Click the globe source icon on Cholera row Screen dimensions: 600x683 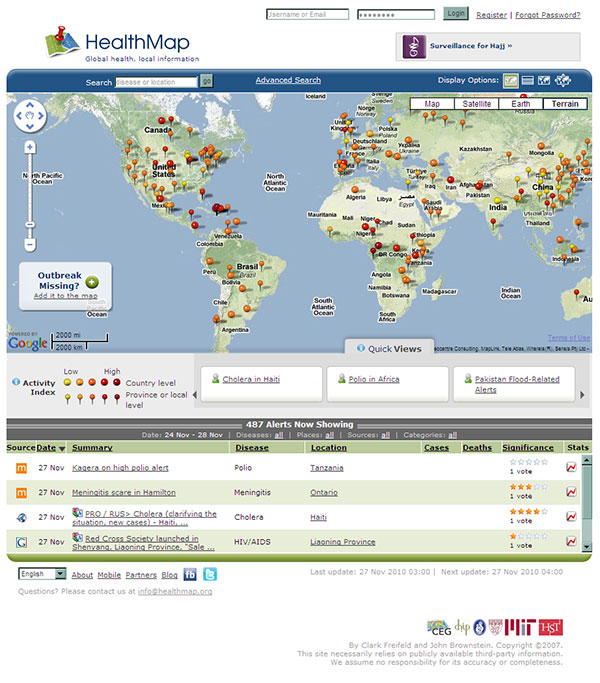point(21,517)
